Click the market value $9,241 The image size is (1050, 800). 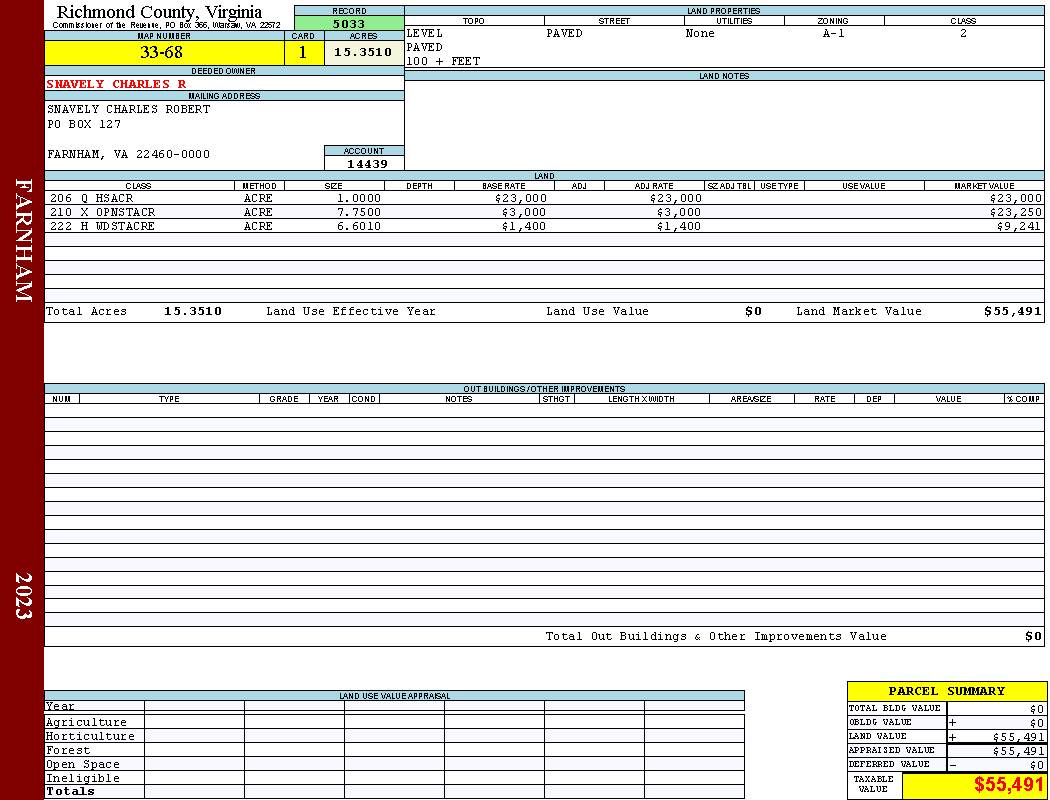click(x=1019, y=226)
